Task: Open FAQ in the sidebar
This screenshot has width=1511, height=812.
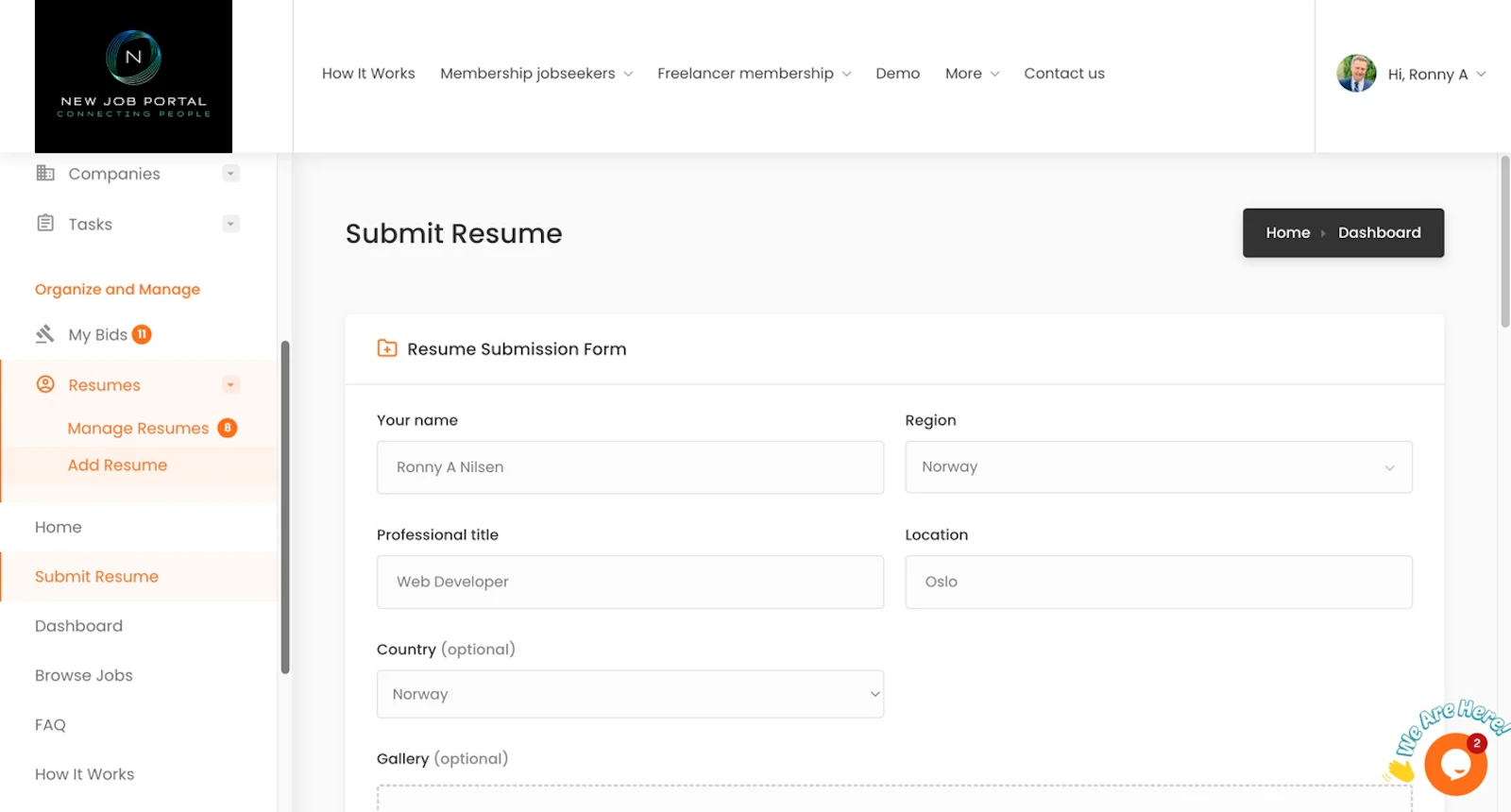Action: 50,725
